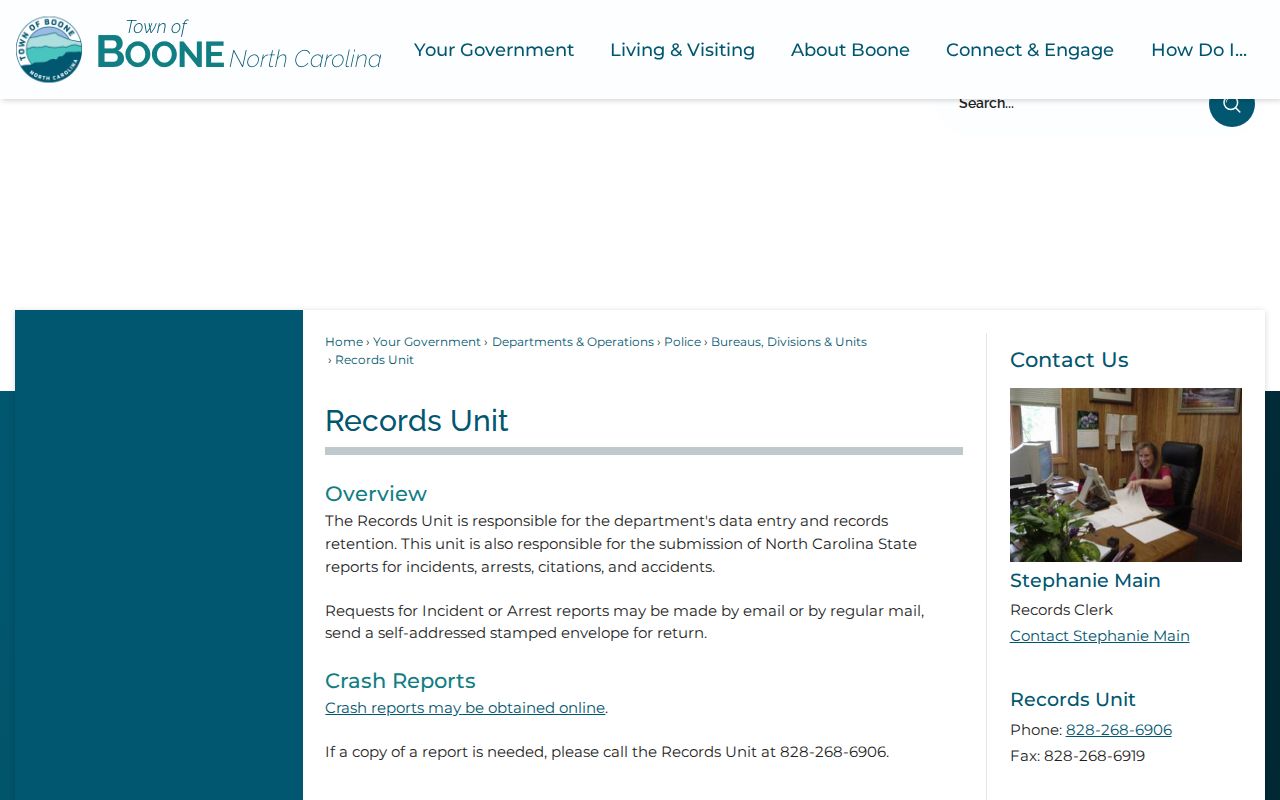The image size is (1280, 800).
Task: Click the Records Unit sidebar contact heading
Action: click(1073, 700)
